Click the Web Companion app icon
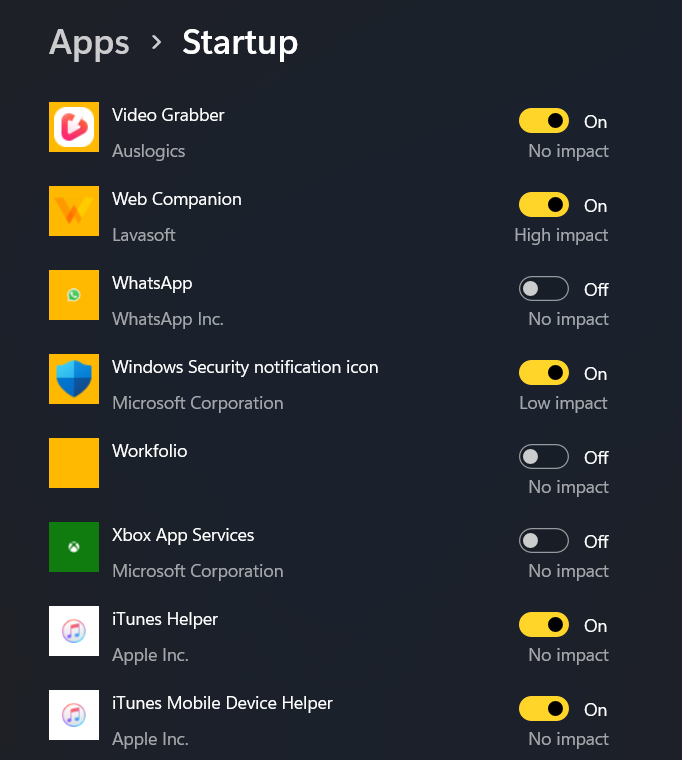 [74, 211]
